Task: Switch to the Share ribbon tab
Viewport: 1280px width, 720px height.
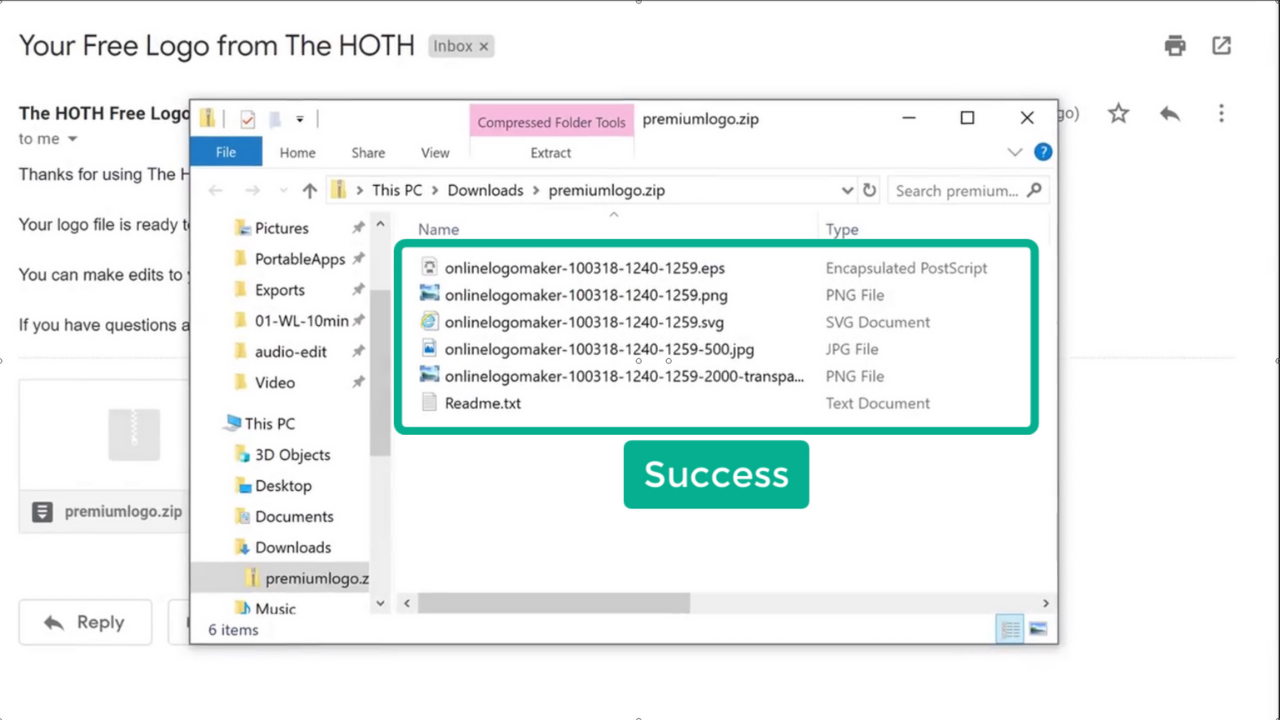Action: click(368, 153)
